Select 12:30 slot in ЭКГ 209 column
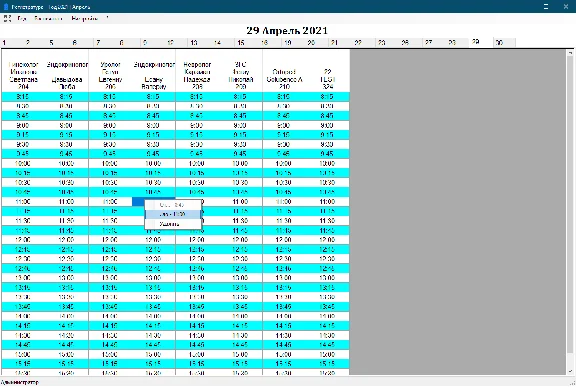Viewport: 576px width, 387px height. [240, 259]
